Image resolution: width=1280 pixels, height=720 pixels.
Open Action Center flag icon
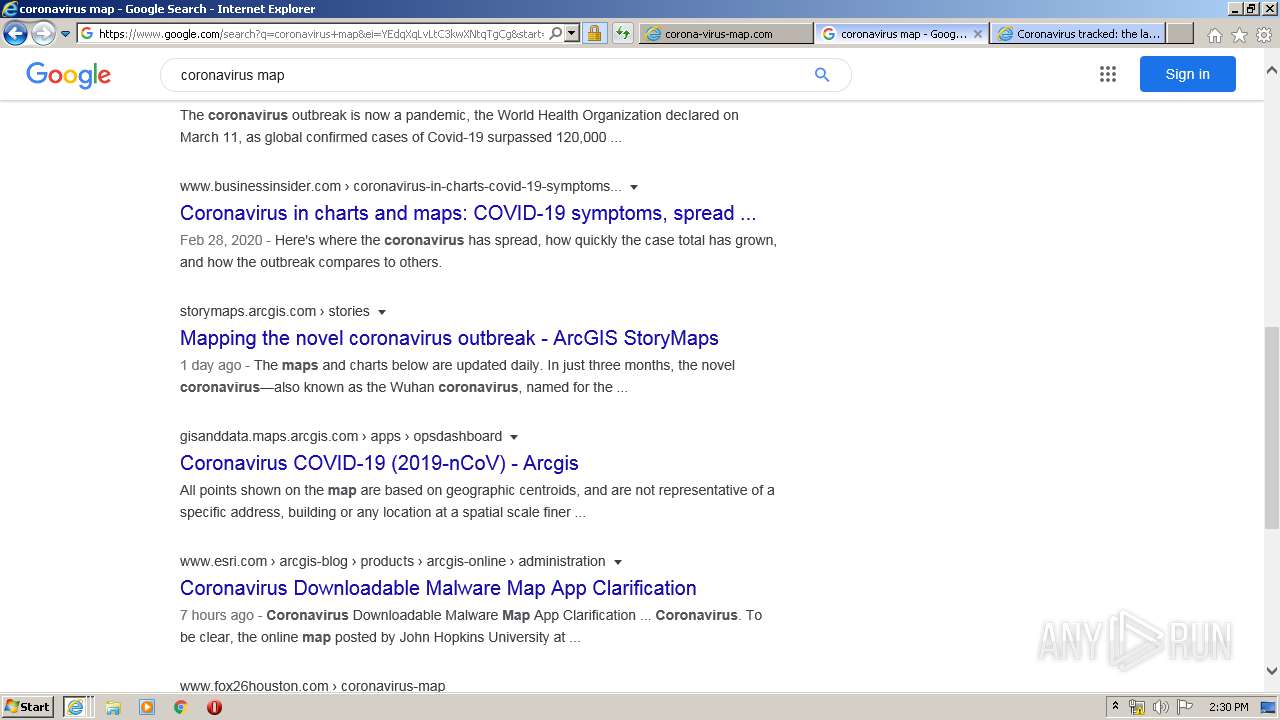[x=1185, y=707]
